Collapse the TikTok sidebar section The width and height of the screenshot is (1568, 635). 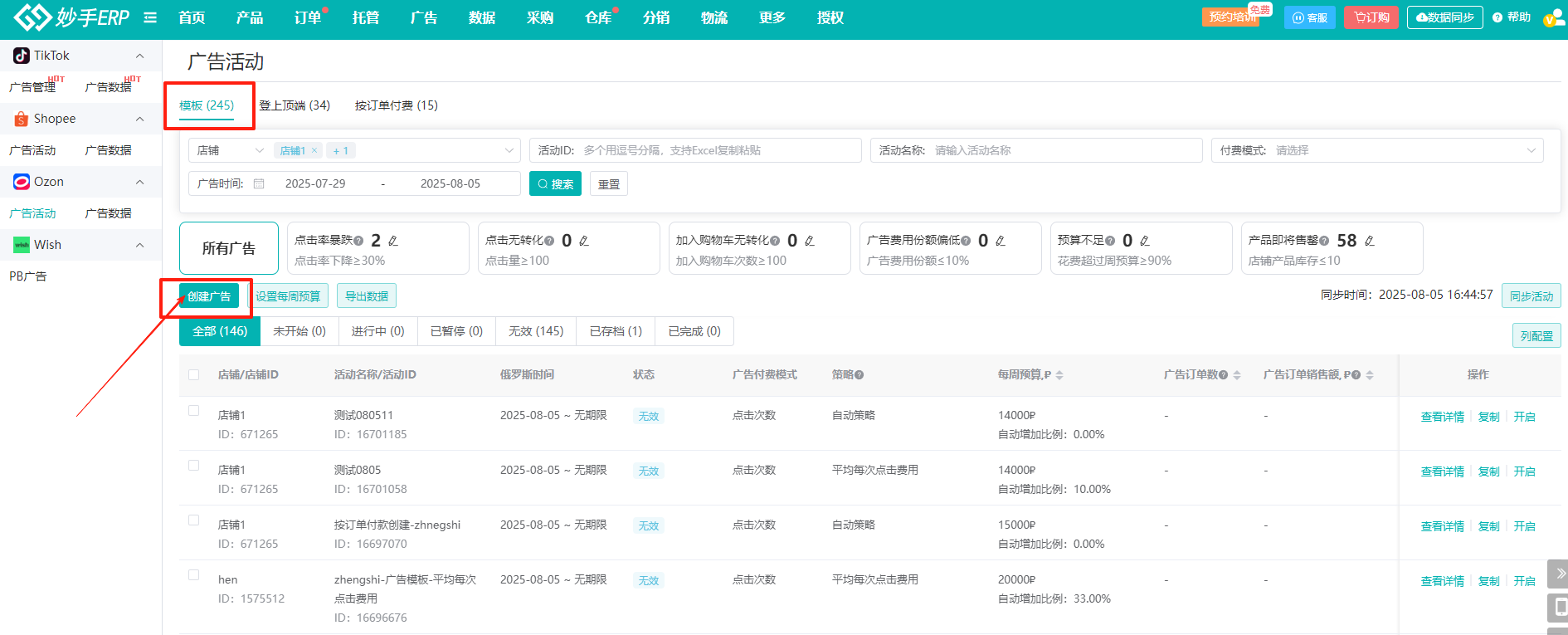139,56
